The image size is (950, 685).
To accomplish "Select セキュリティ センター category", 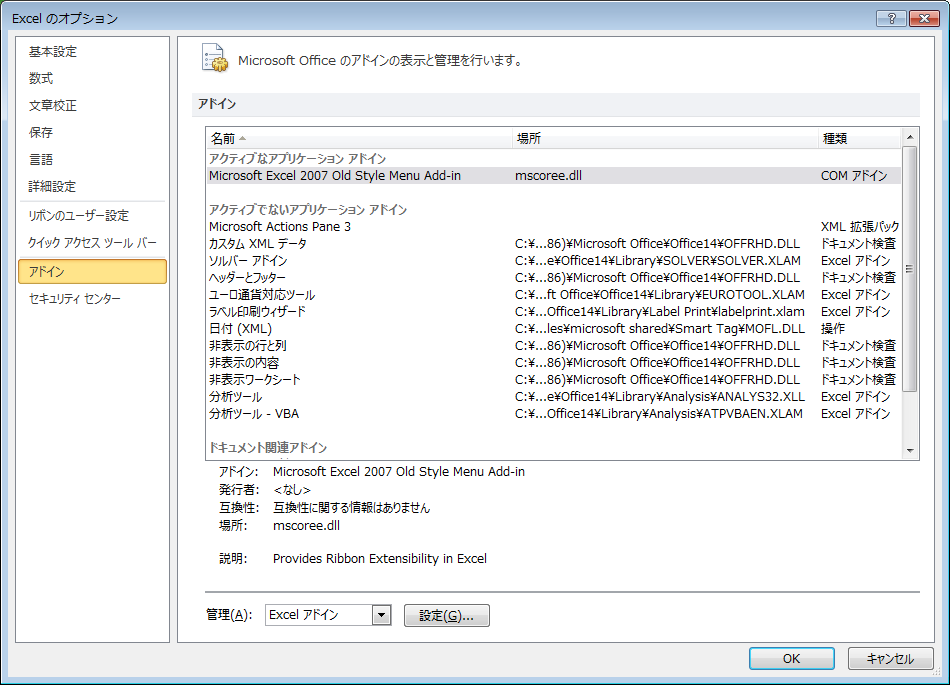I will pyautogui.click(x=74, y=299).
